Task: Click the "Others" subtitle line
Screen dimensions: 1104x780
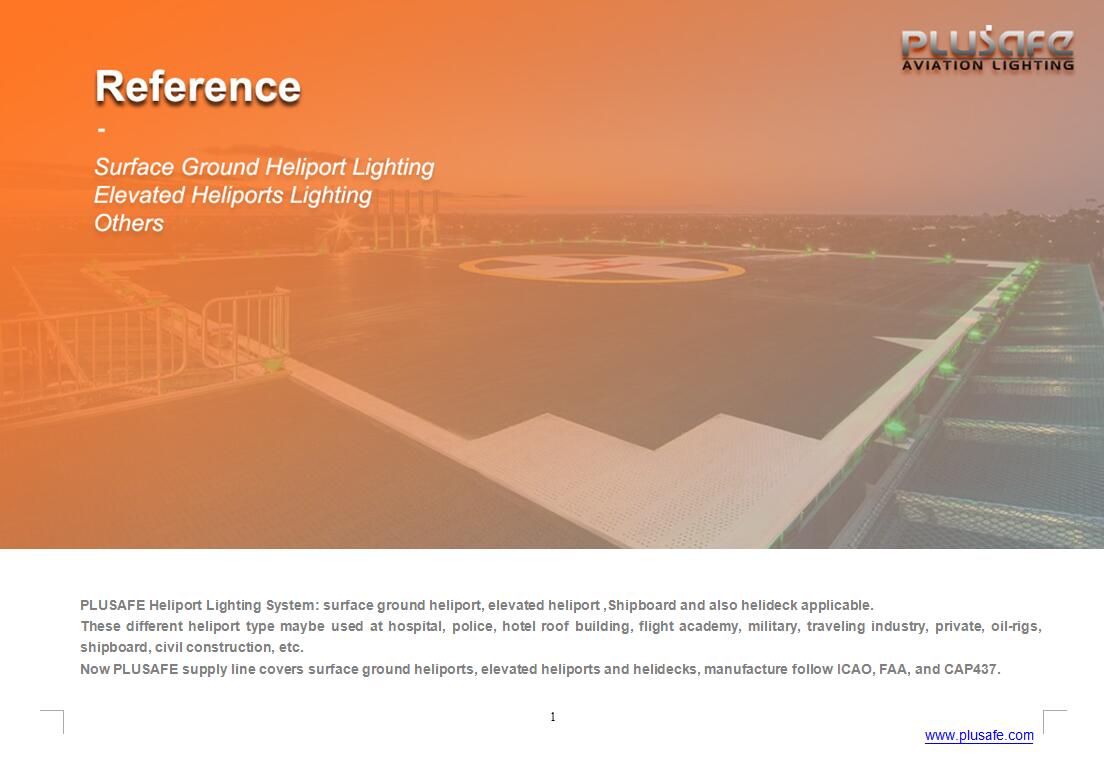Action: pos(129,223)
